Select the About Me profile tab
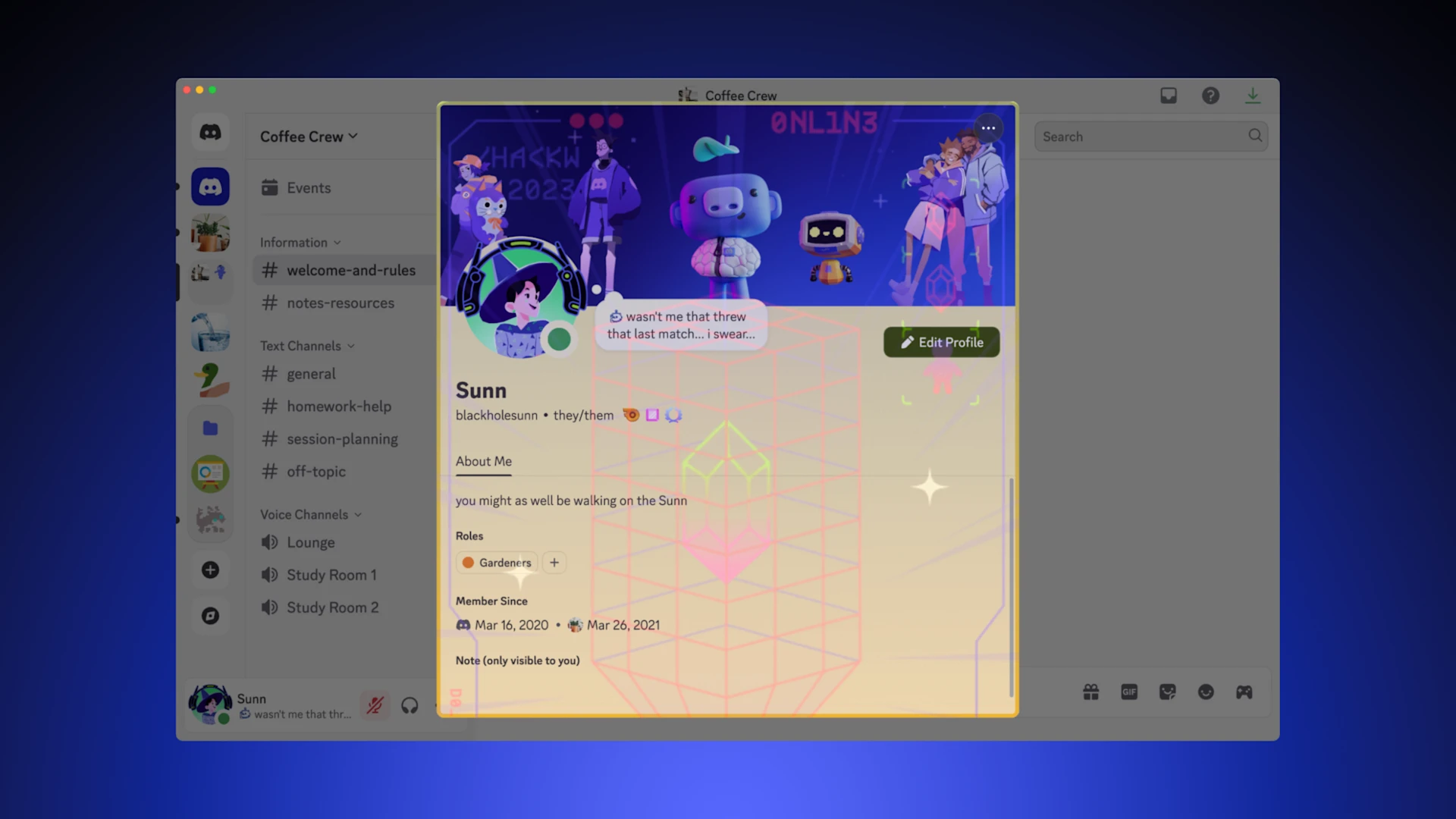This screenshot has height=819, width=1456. (483, 461)
